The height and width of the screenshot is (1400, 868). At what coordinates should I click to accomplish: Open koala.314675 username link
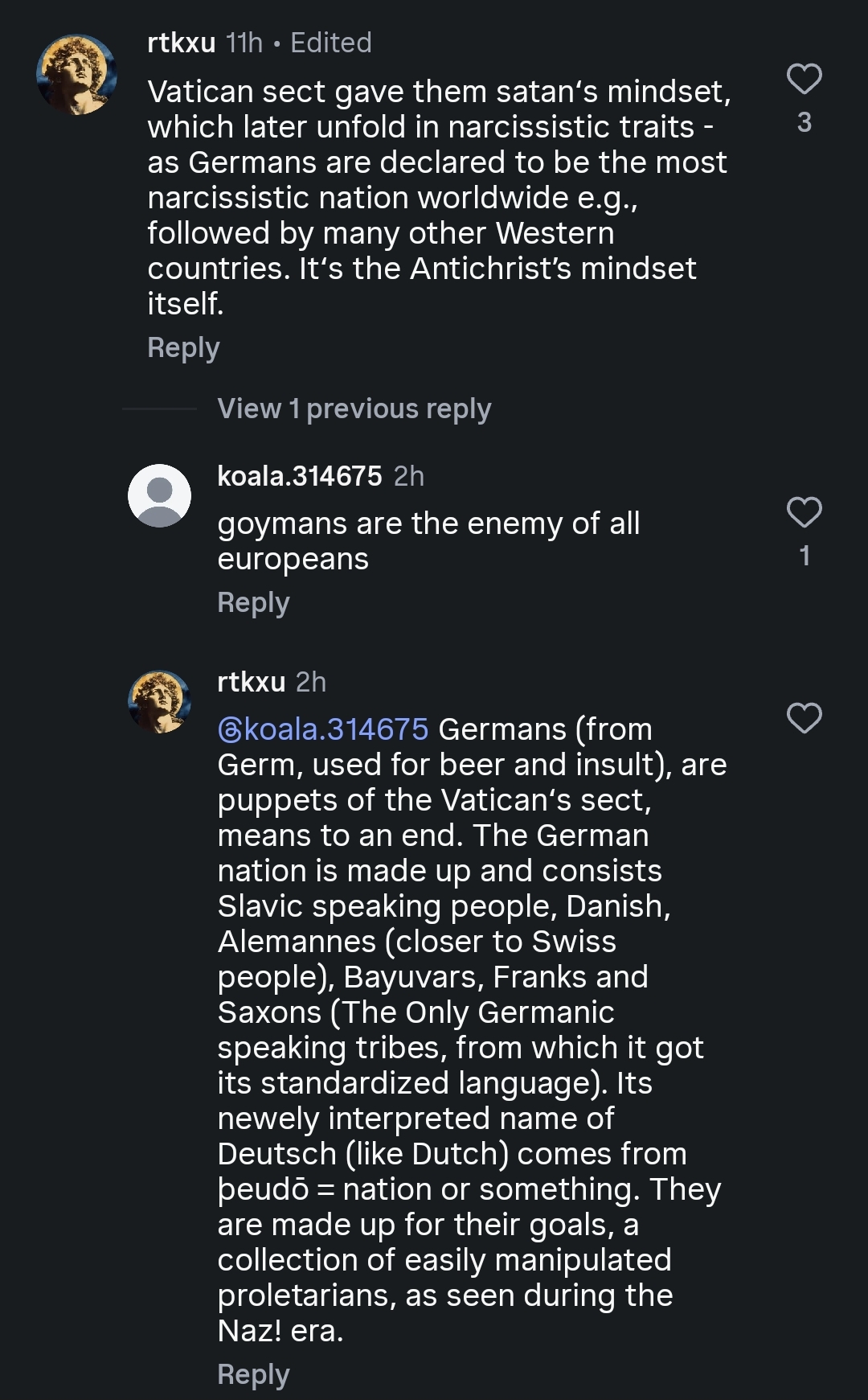tap(300, 476)
